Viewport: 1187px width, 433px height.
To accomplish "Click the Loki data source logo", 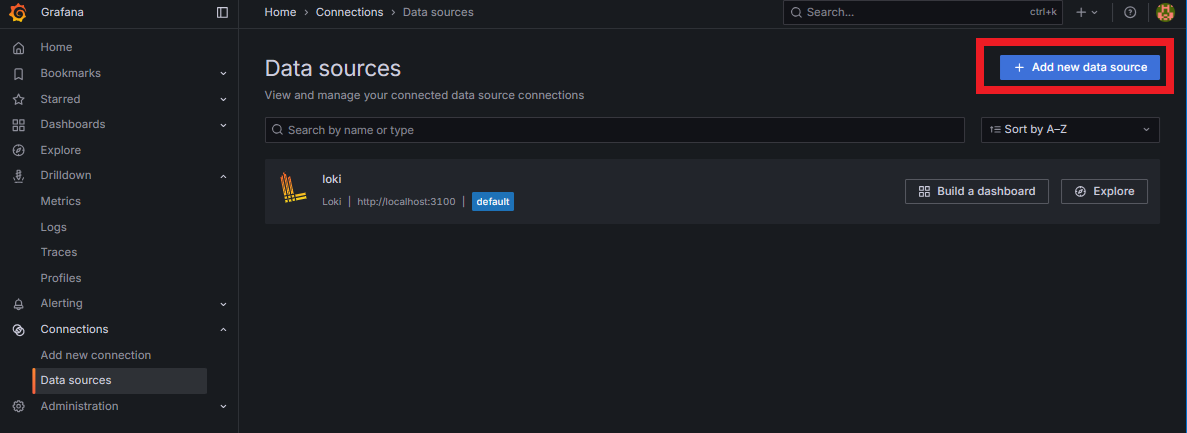I will tap(292, 188).
